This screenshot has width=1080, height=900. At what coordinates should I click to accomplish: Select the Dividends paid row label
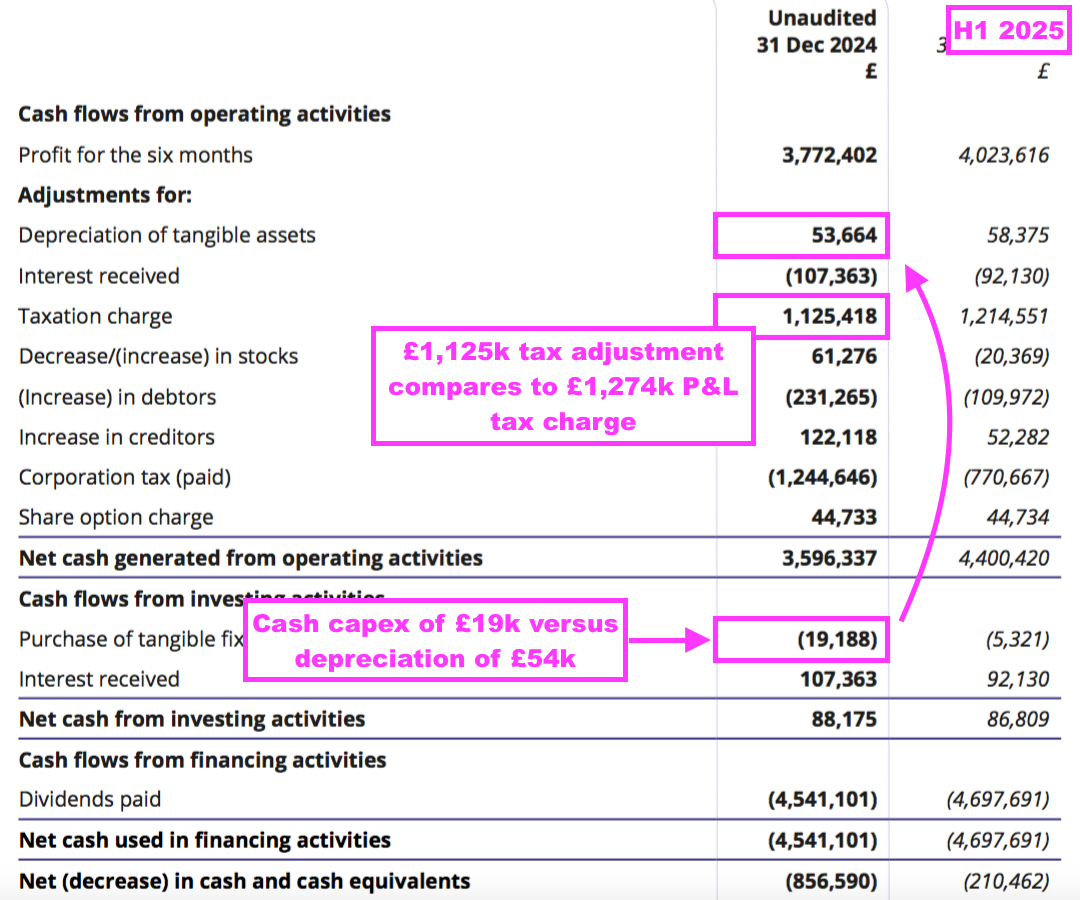(x=89, y=799)
